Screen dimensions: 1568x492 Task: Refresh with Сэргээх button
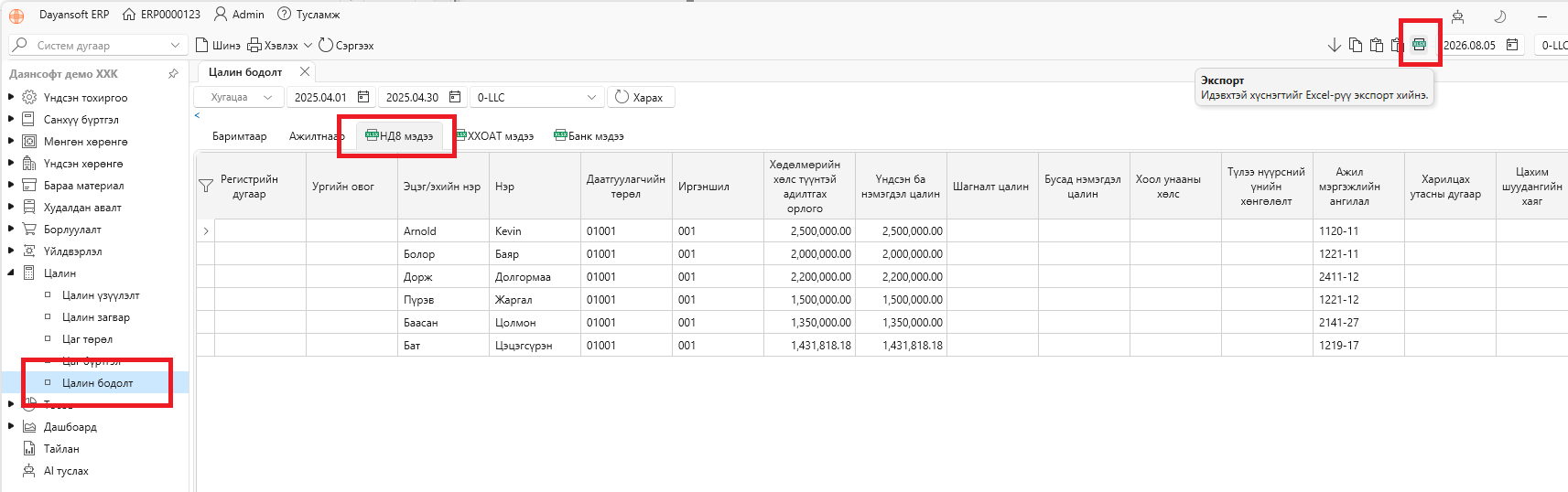tap(346, 45)
